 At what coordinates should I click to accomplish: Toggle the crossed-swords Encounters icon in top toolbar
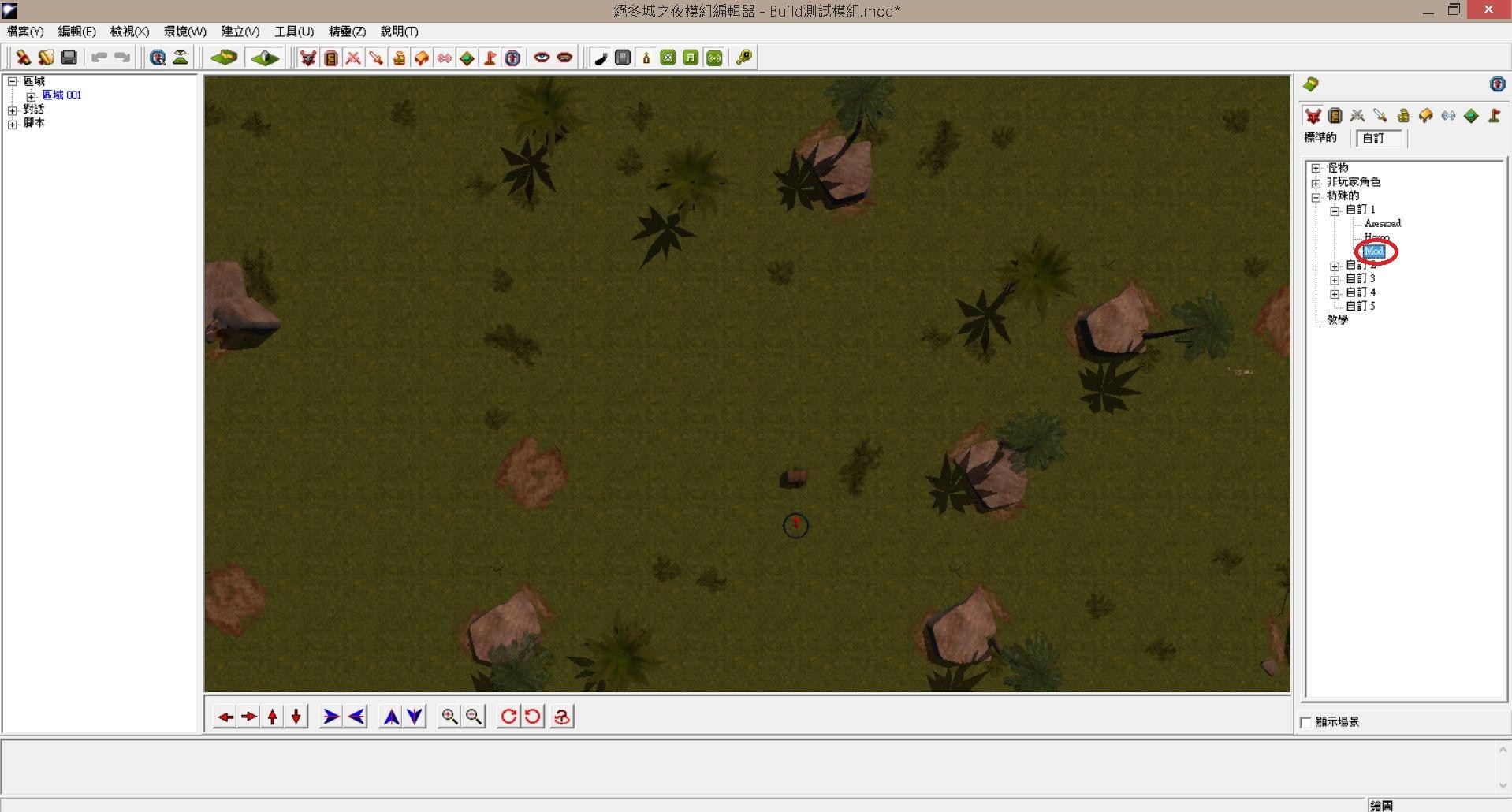(x=354, y=58)
